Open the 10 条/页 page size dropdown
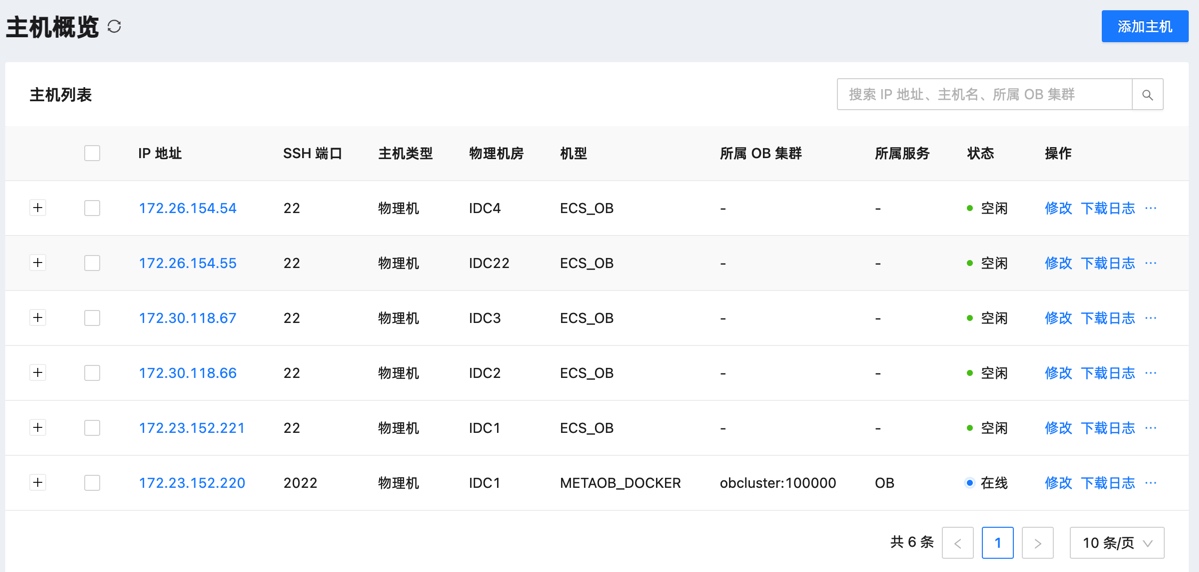The width and height of the screenshot is (1199, 572). [x=1117, y=543]
